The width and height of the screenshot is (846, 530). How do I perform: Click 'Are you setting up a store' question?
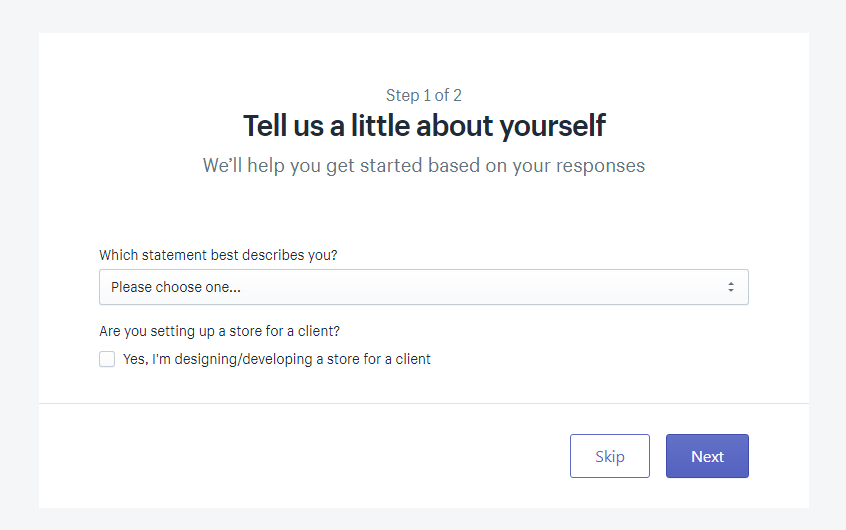[x=226, y=331]
